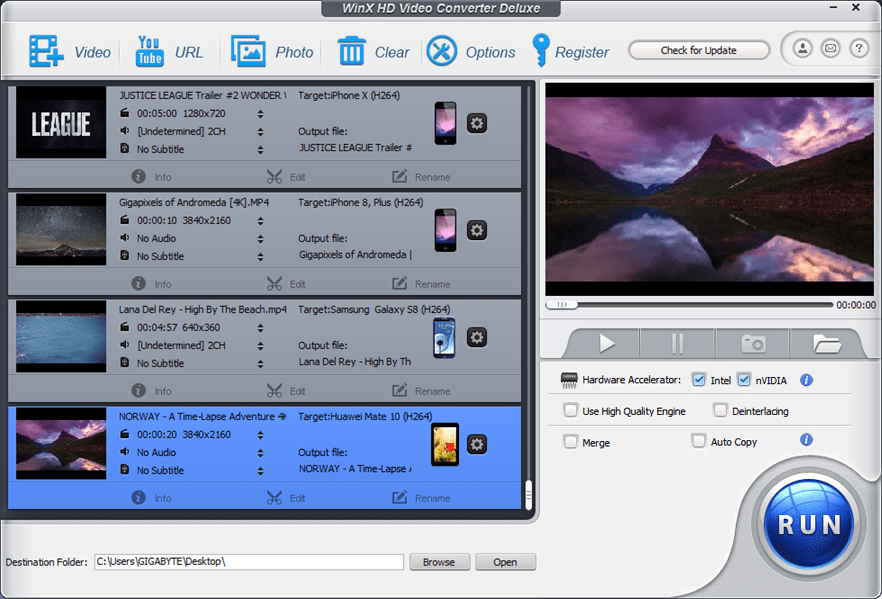Screen dimensions: 882x599
Task: Open settings gear for JUSTICE LEAGUE Trailer
Action: click(477, 123)
